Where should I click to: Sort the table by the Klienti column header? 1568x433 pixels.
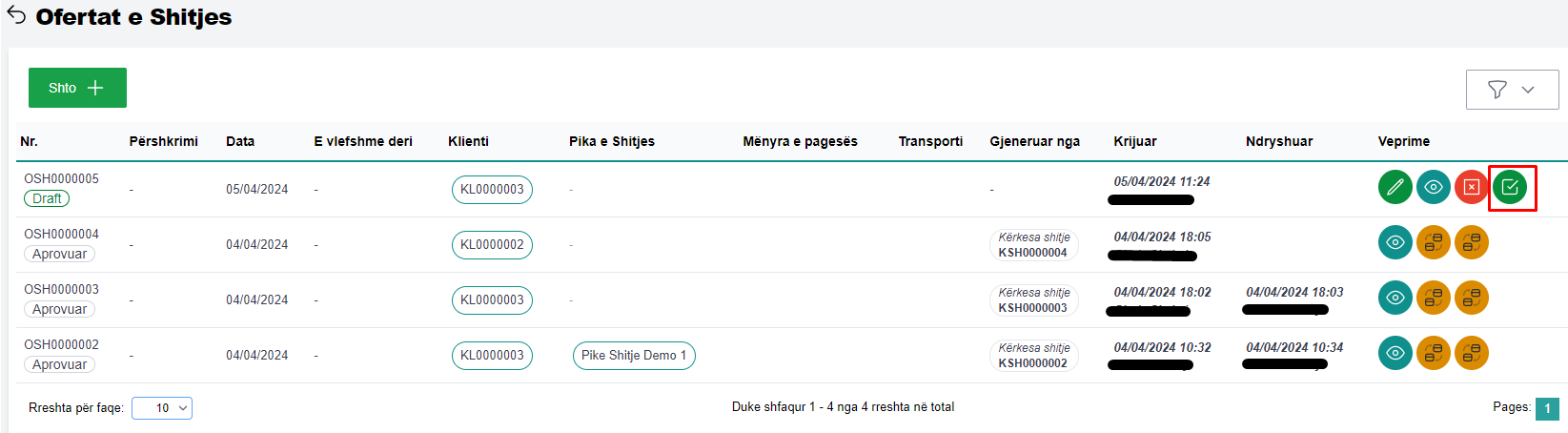point(468,141)
